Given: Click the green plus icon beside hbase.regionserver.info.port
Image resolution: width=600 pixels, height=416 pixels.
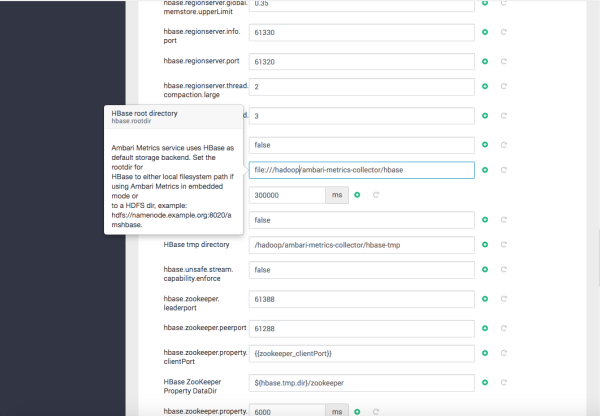Looking at the screenshot, I should pyautogui.click(x=485, y=33).
